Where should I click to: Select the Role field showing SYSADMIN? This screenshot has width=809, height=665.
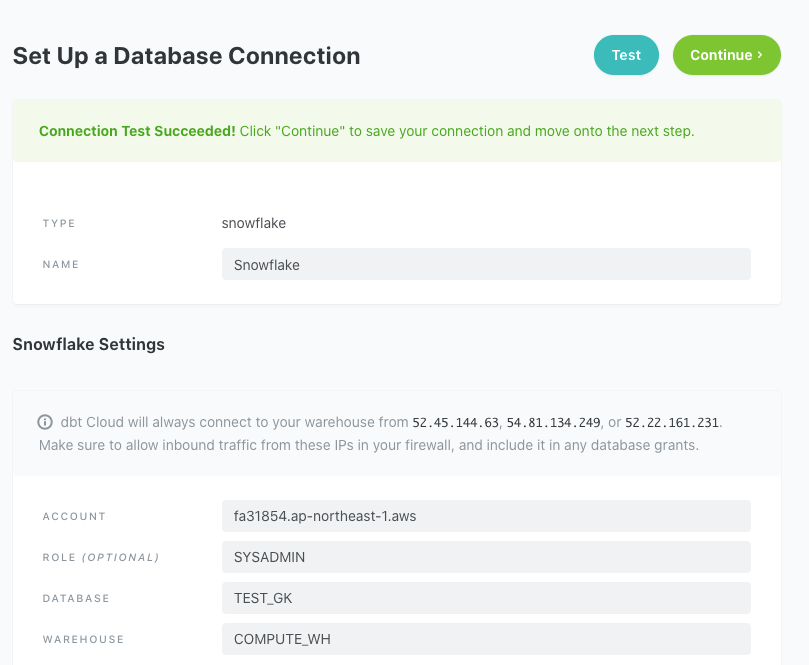(x=486, y=557)
